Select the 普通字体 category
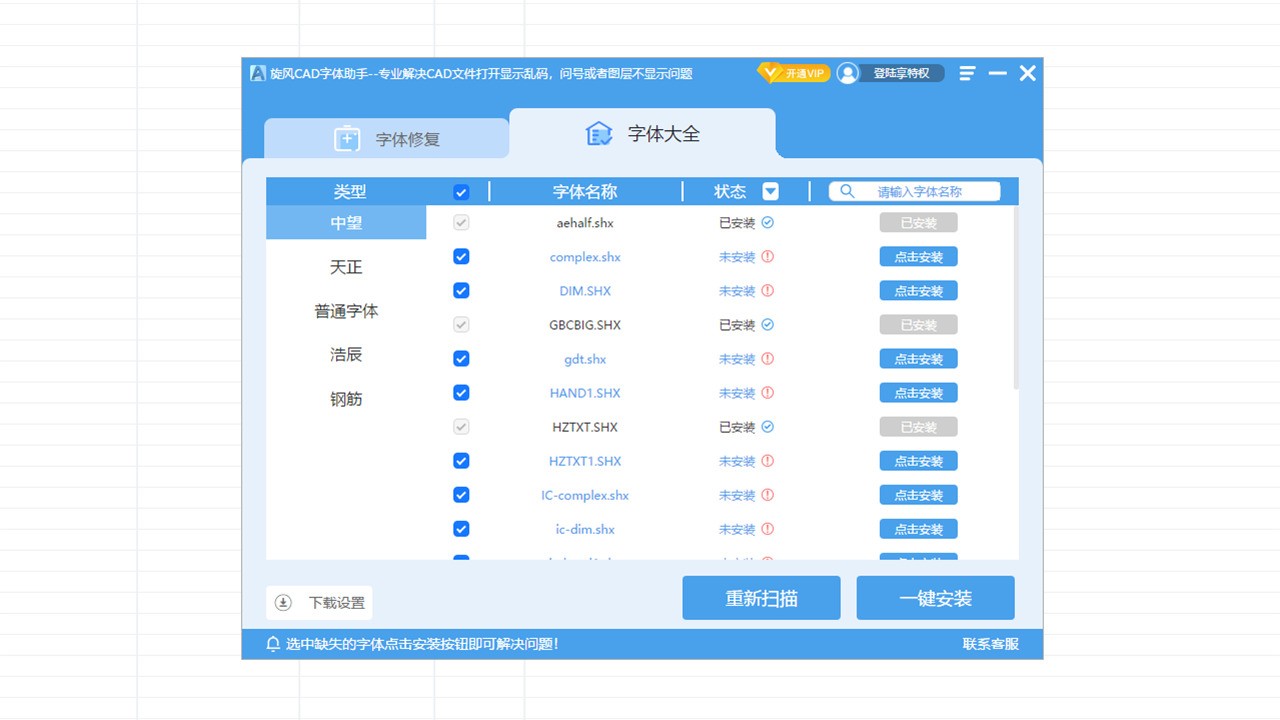This screenshot has height=720, width=1280. 346,311
